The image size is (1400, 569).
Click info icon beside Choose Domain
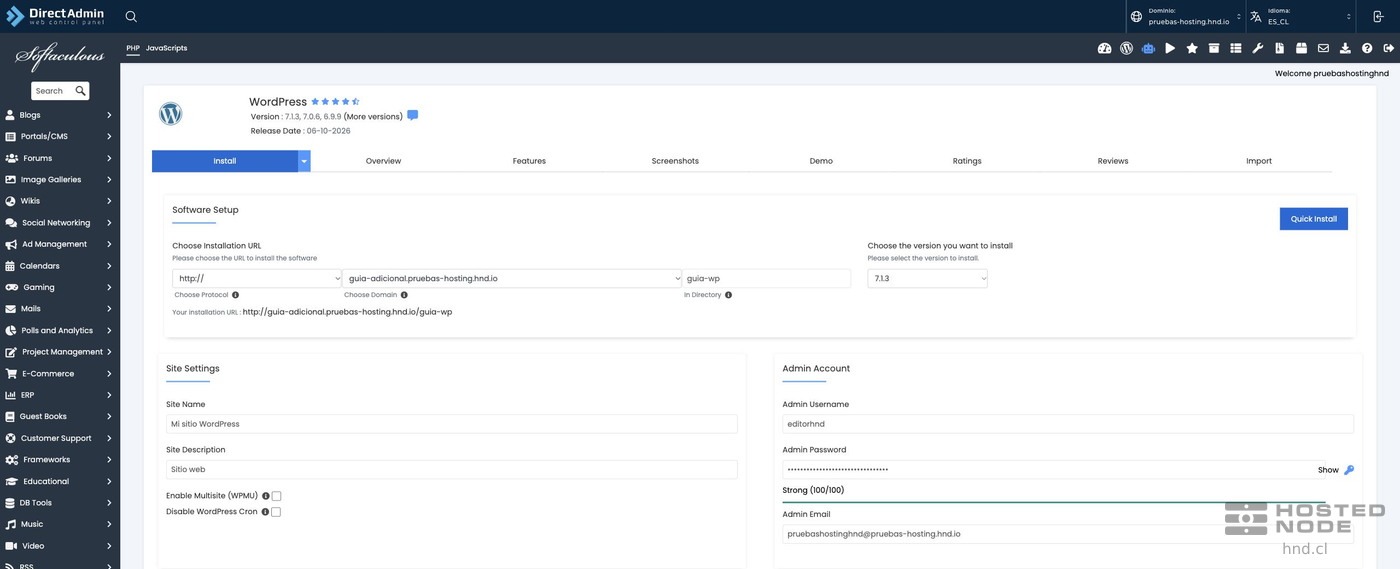(404, 295)
